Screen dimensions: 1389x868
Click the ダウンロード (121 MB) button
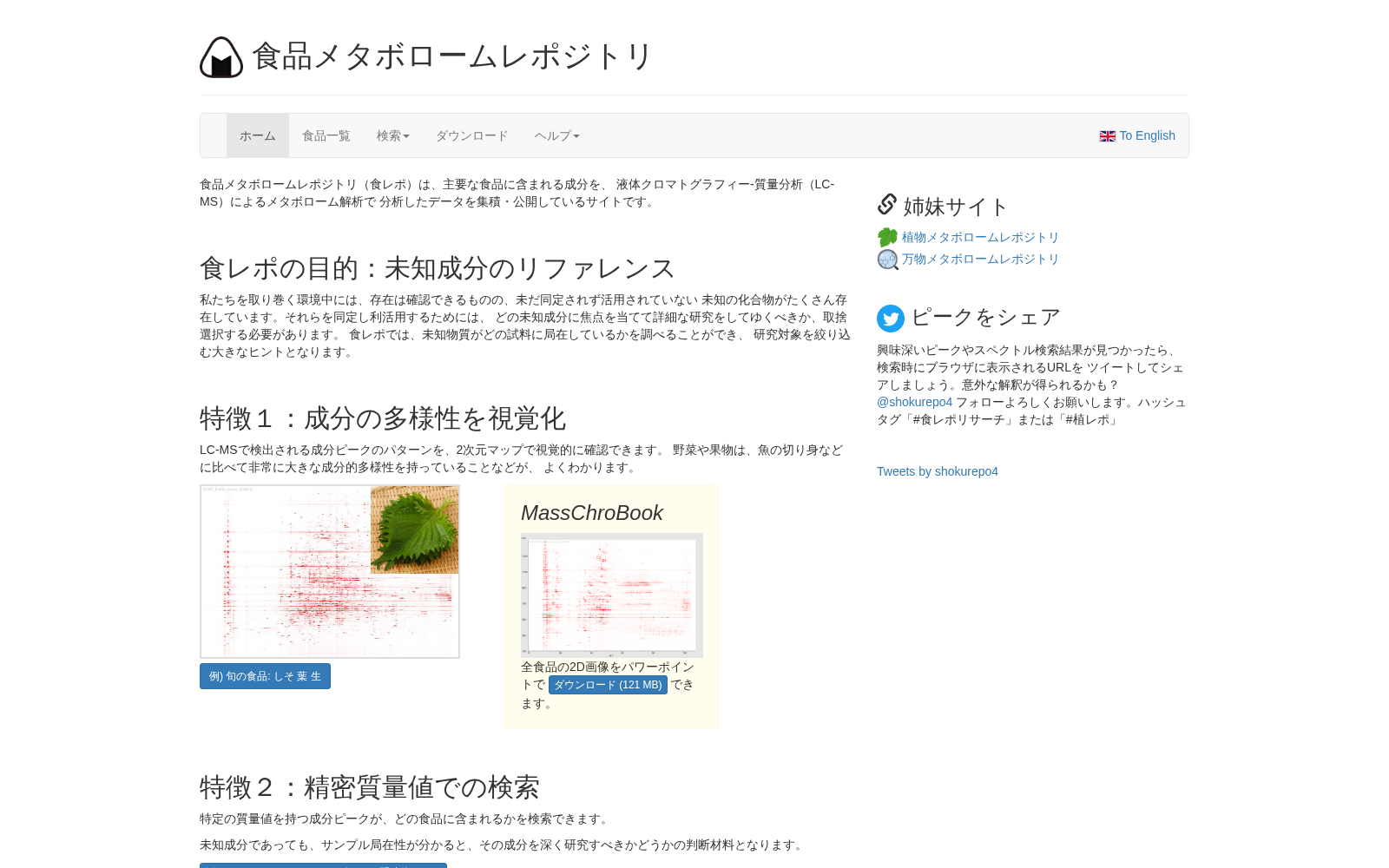click(x=608, y=685)
